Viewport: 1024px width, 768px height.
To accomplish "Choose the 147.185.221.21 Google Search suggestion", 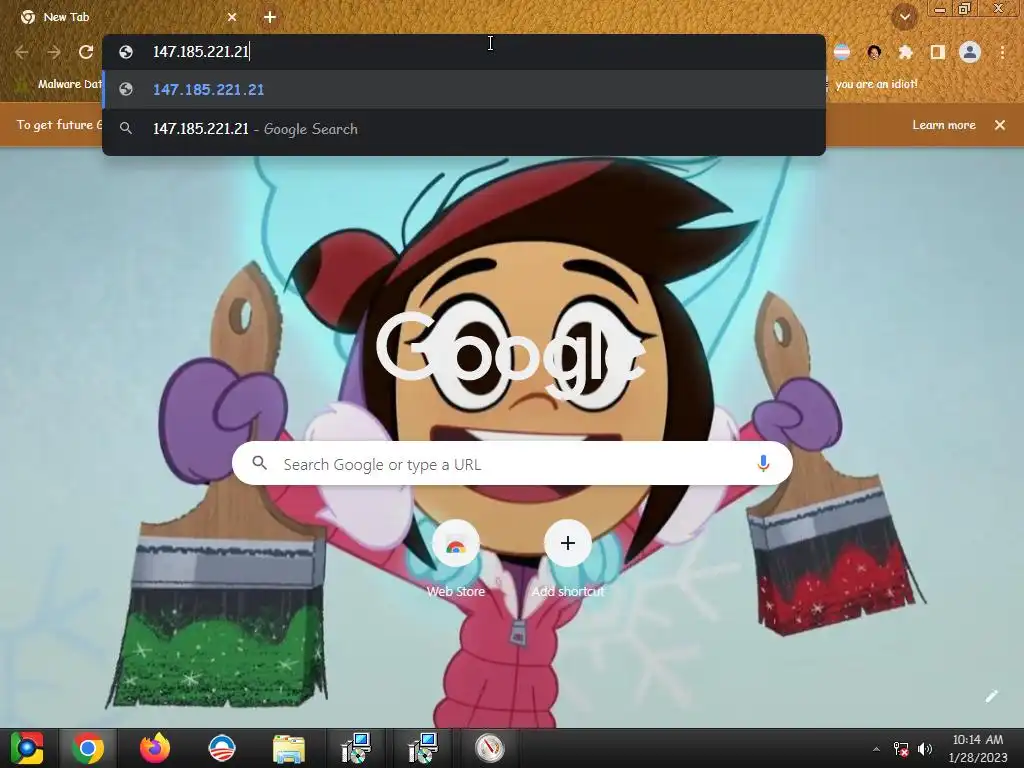I will [x=464, y=129].
